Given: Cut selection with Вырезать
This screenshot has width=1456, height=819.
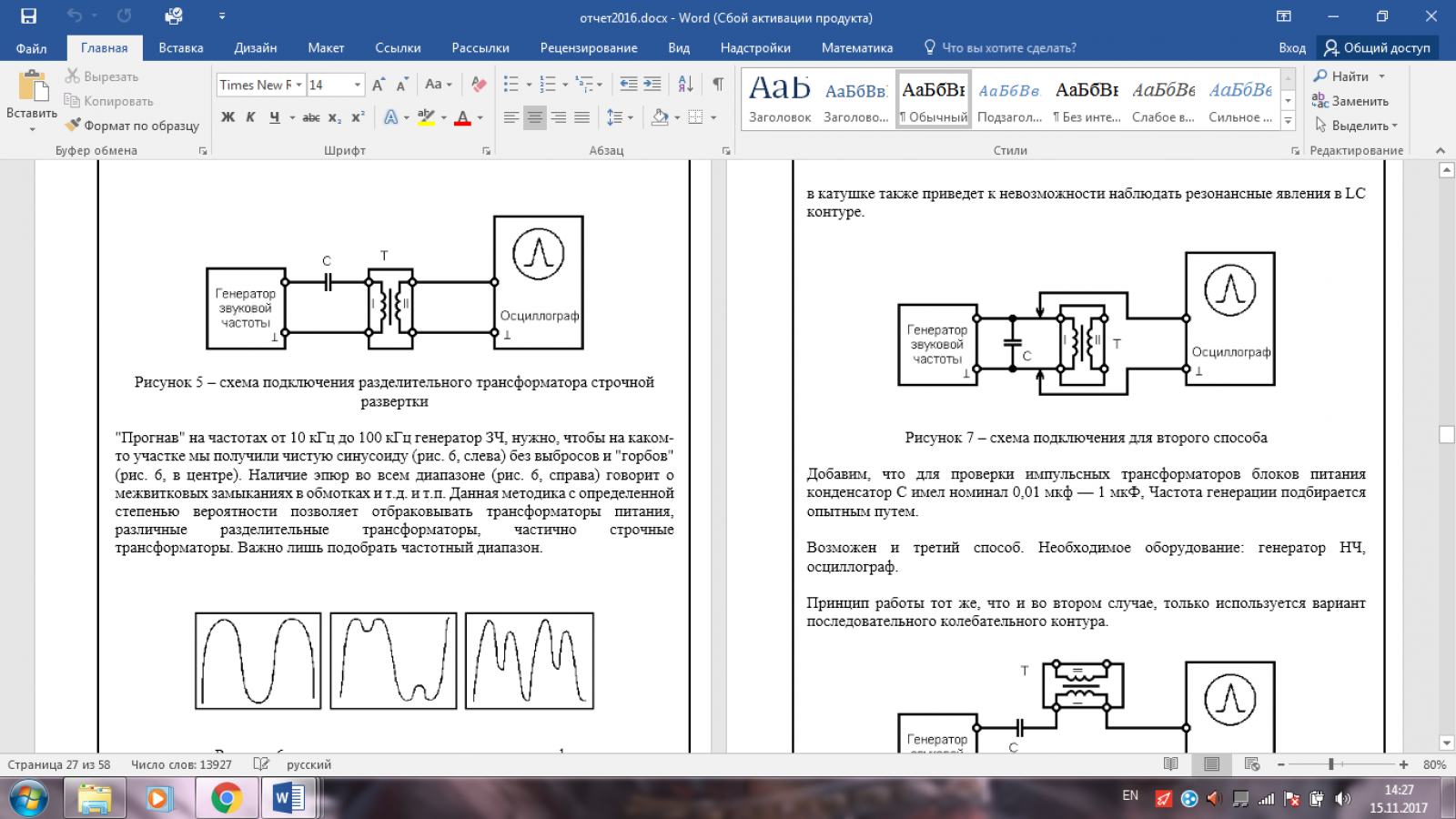Looking at the screenshot, I should (102, 76).
